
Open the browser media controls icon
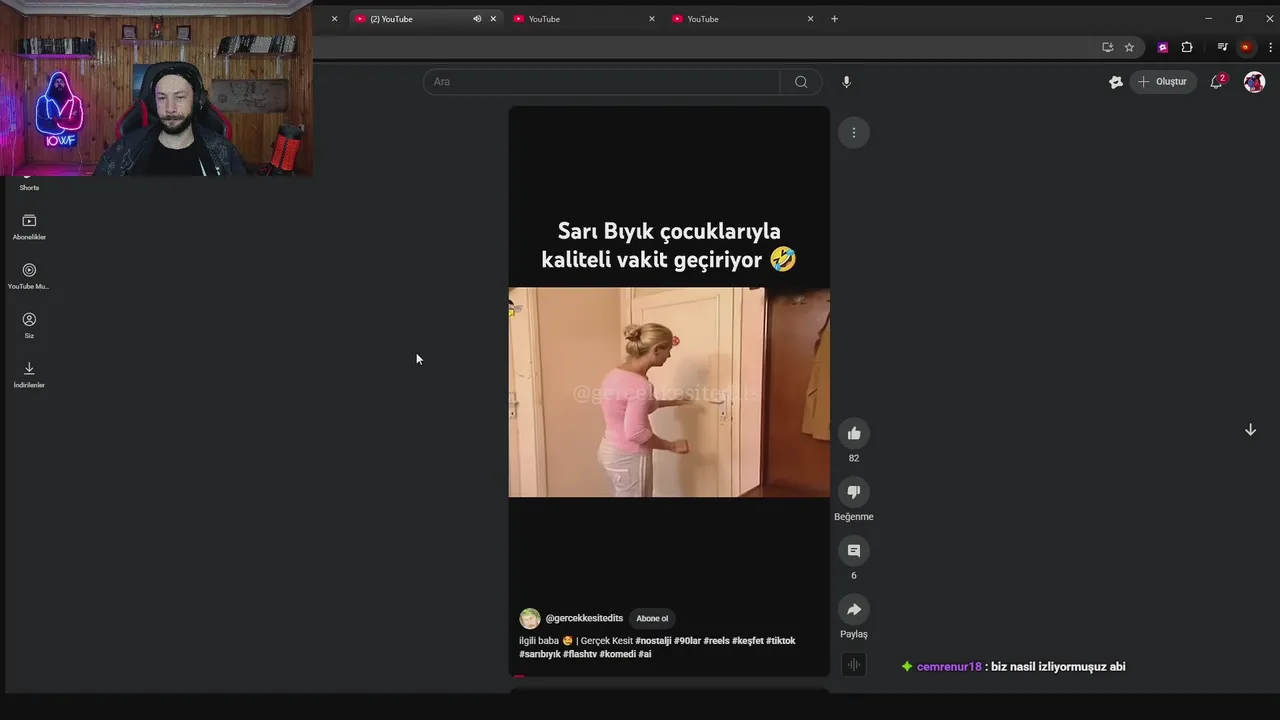click(x=1222, y=47)
